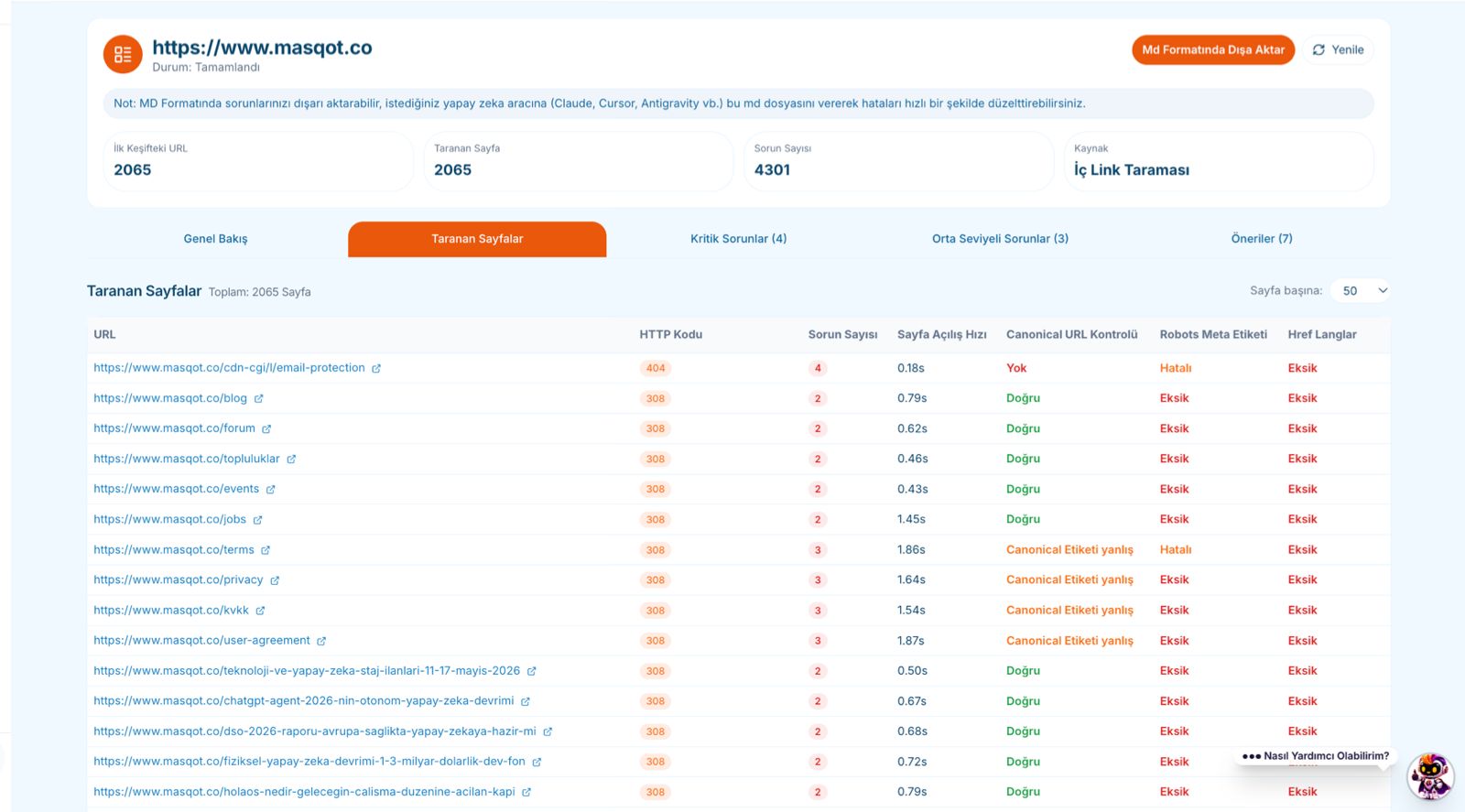Click the Canonical URL Kontrolü column header
The width and height of the screenshot is (1465, 812).
tap(1072, 334)
